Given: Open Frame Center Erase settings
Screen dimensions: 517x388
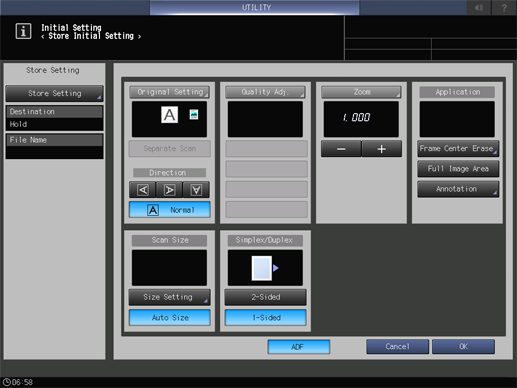Looking at the screenshot, I should coord(458,148).
